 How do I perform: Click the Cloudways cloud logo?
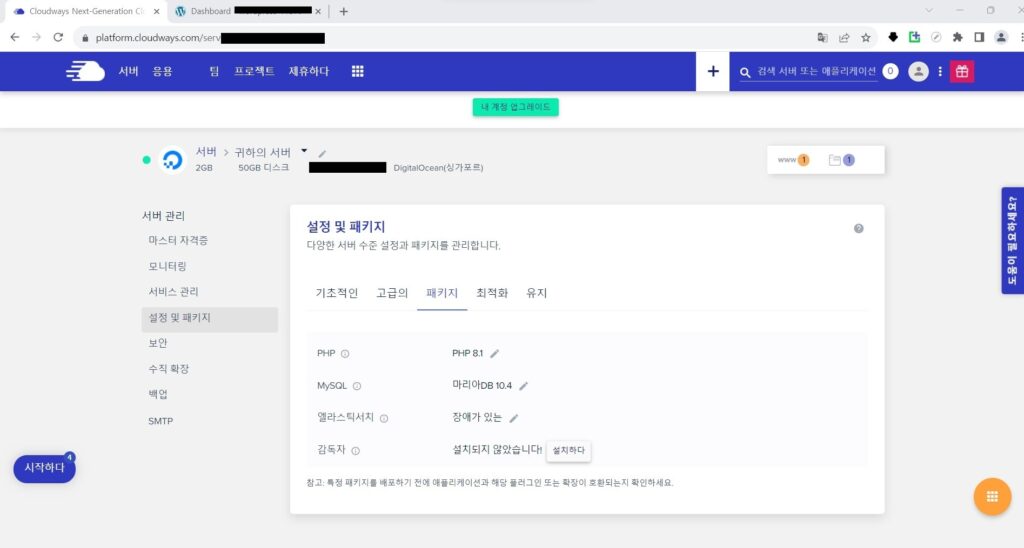pyautogui.click(x=85, y=71)
